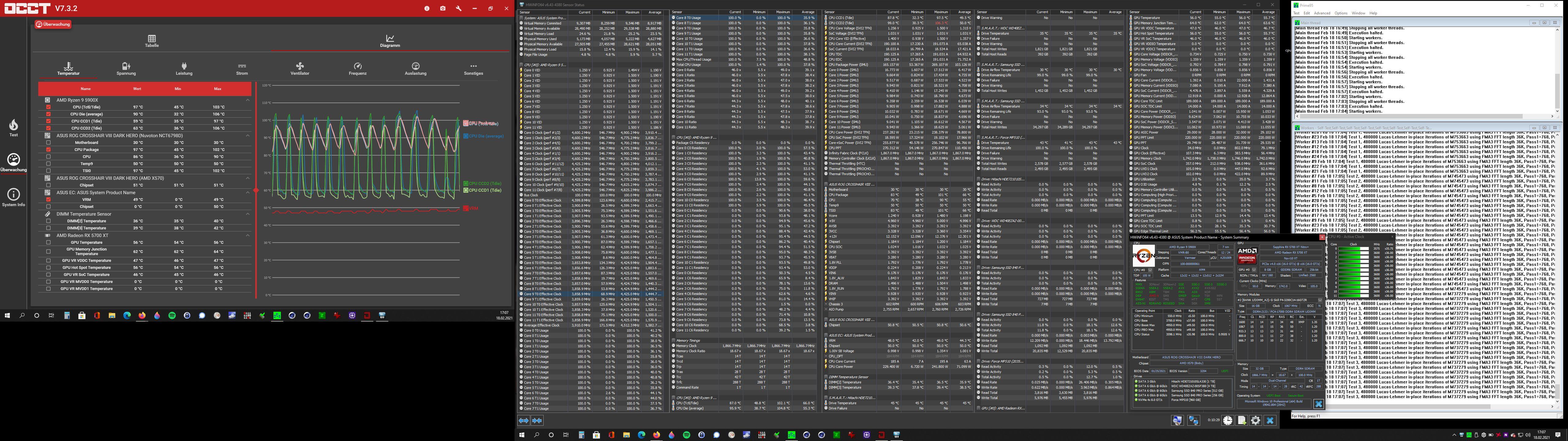The image size is (1568, 441).
Task: Select Frequenz sensor tab
Action: coord(357,69)
